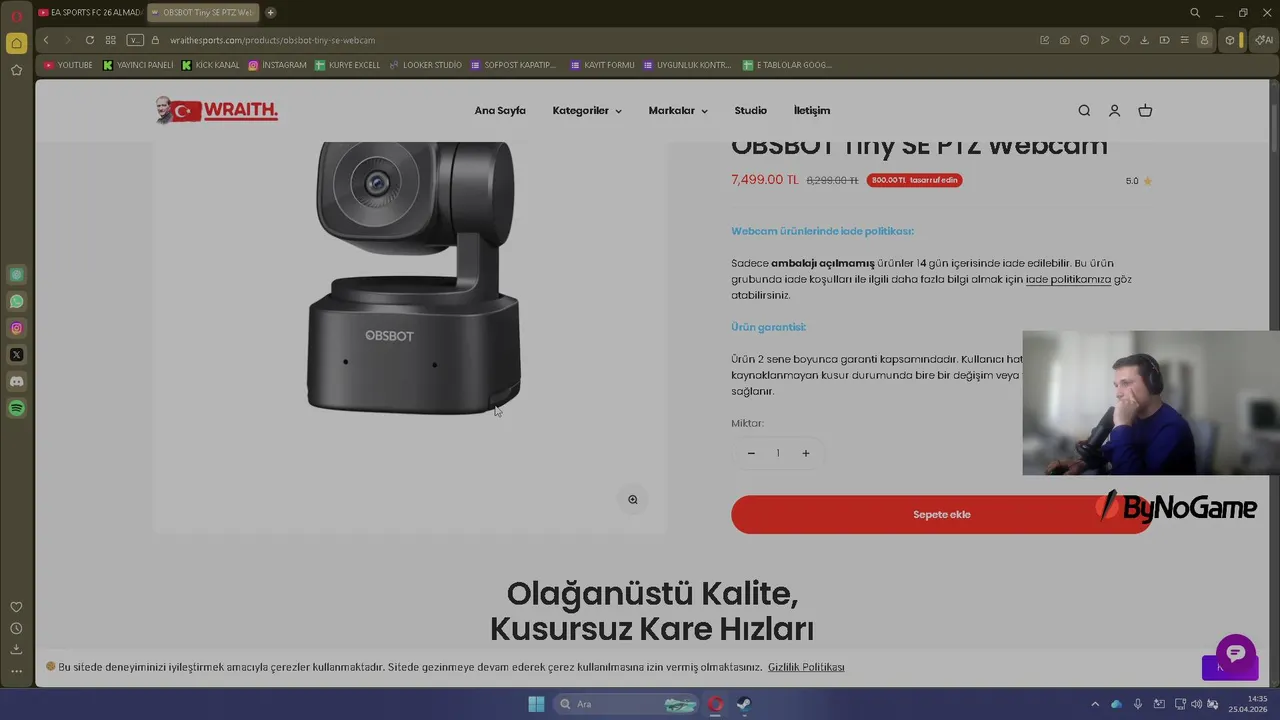Open the KICK KANAL bookmark
This screenshot has width=1280, height=720.
[x=211, y=65]
